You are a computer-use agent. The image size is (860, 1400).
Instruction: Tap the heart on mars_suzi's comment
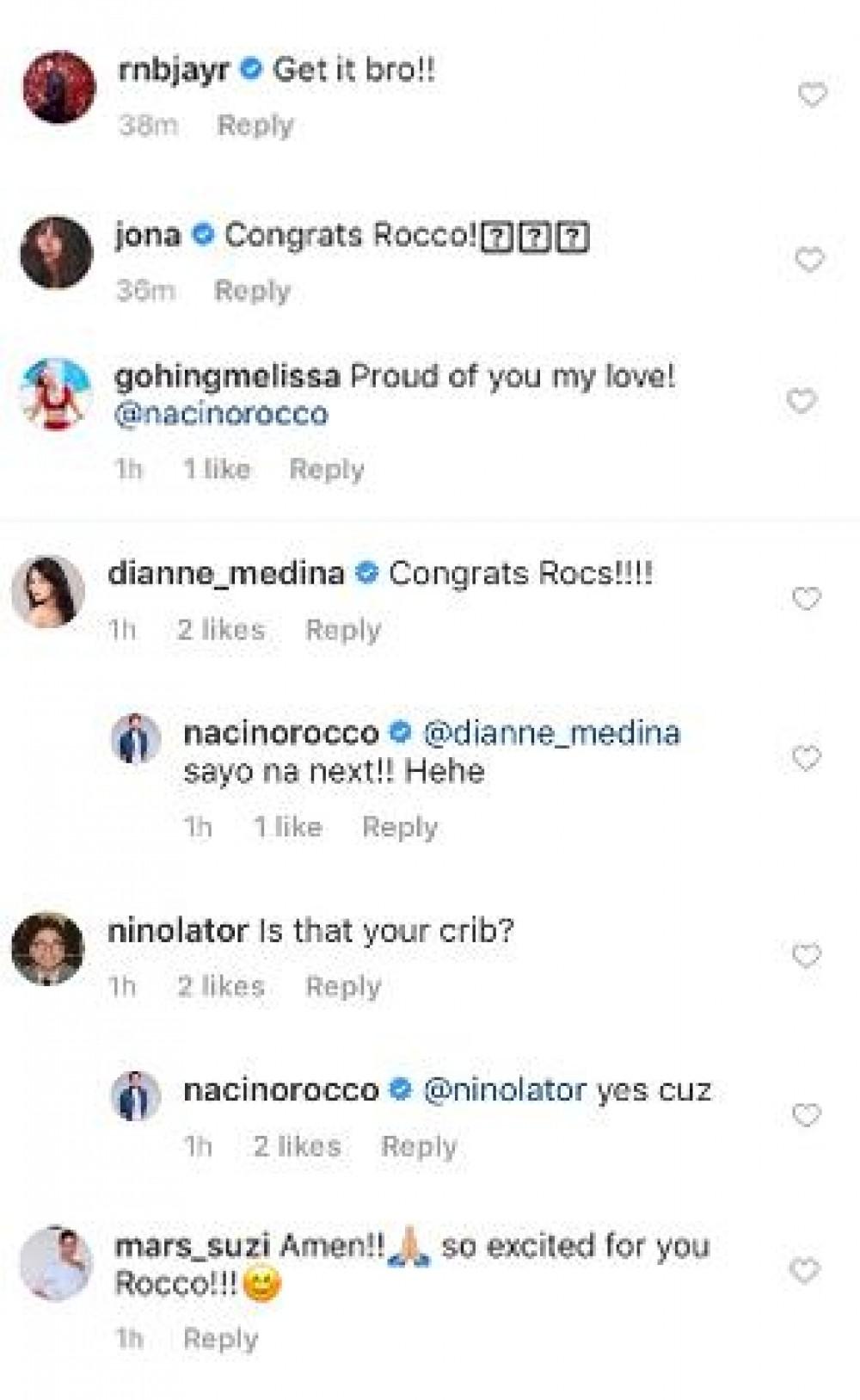804,1270
